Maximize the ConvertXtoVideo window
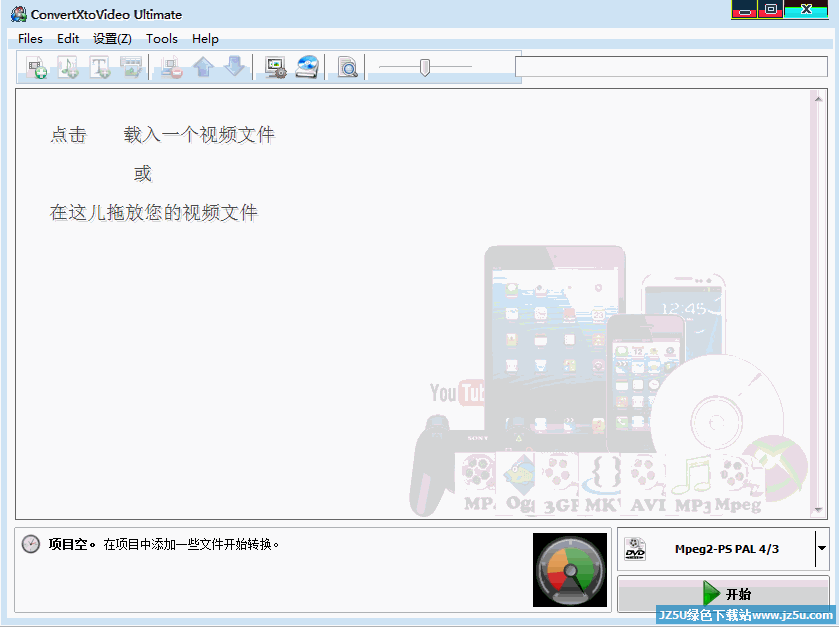Viewport: 839px width, 627px height. tap(771, 9)
